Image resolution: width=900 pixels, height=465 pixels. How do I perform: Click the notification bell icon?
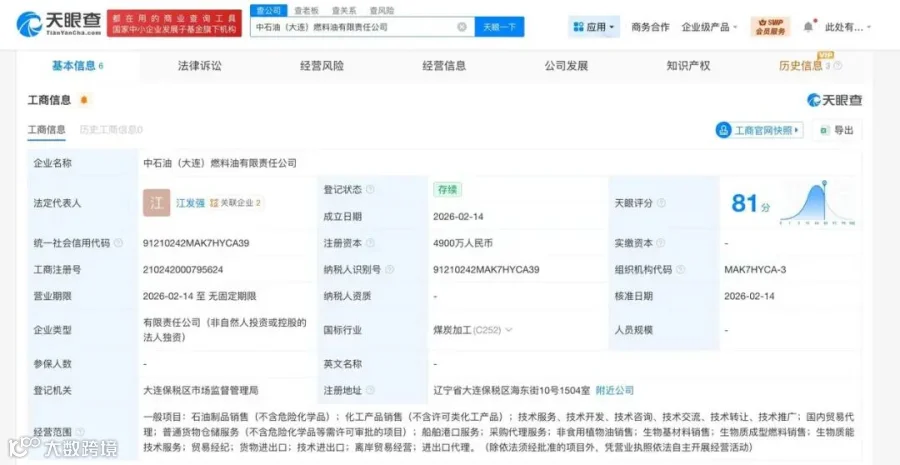tap(808, 26)
